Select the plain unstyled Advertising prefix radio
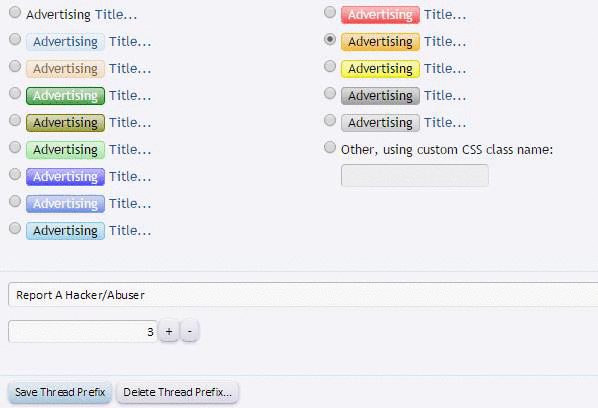Screen dimensions: 598x408 tap(15, 13)
